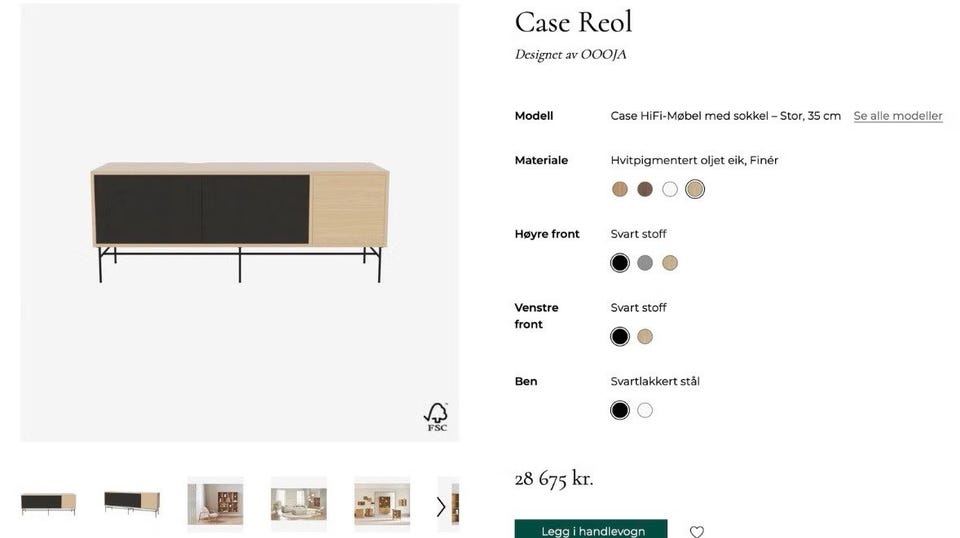
Task: View fifth thumbnail with wooden furniture scene
Action: (382, 504)
